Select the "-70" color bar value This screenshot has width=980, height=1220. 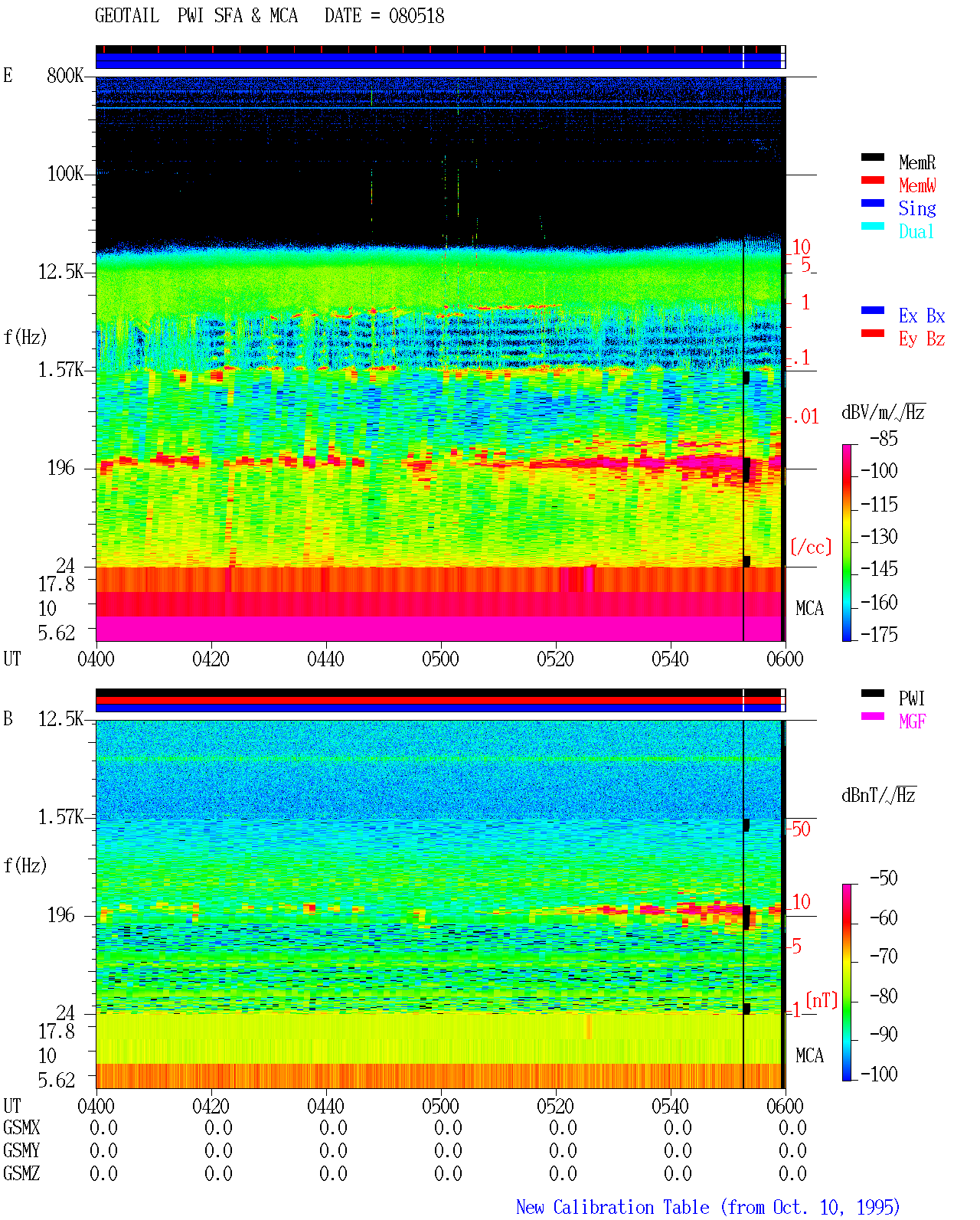coord(884,957)
